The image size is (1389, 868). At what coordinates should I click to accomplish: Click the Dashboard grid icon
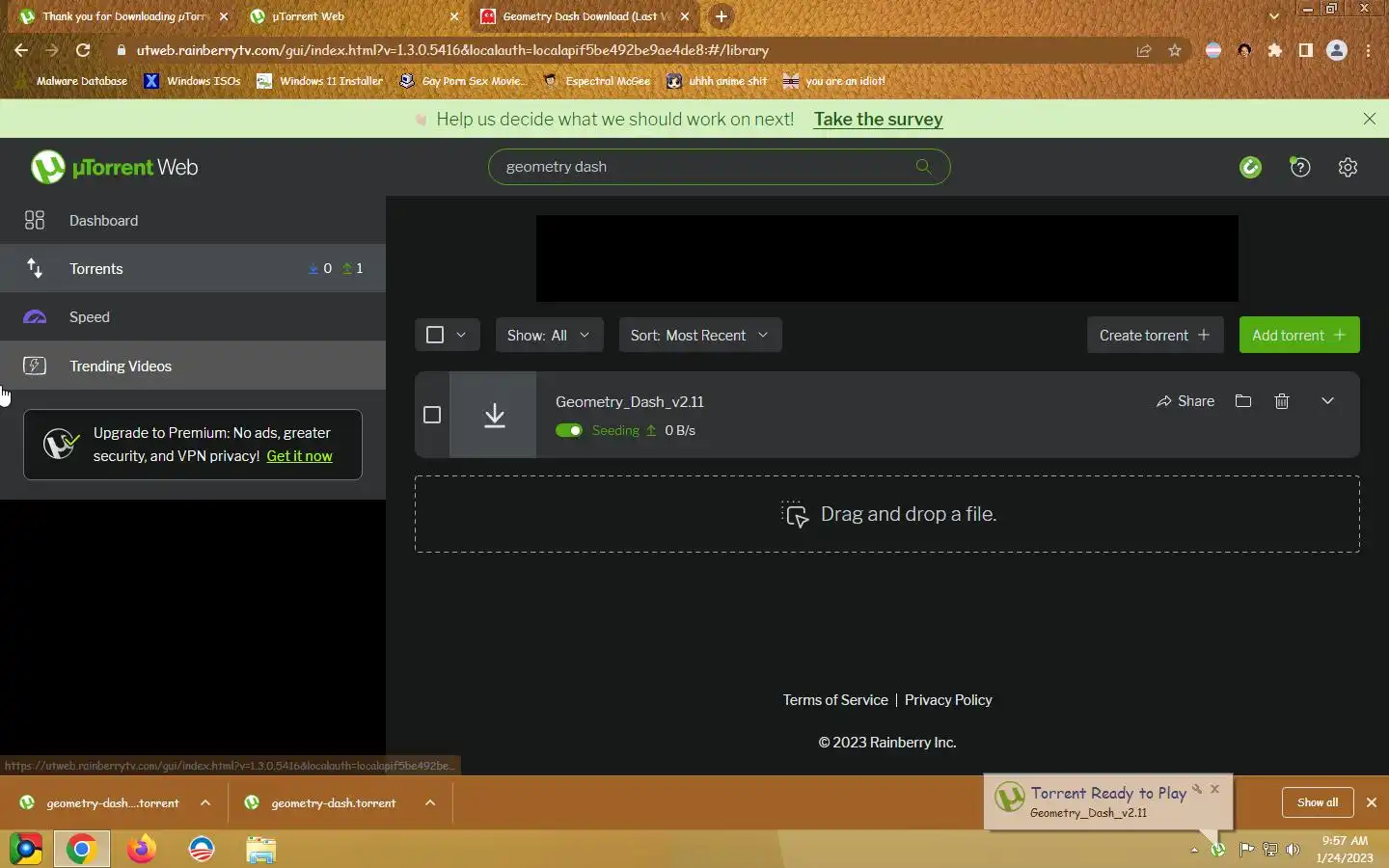35,221
